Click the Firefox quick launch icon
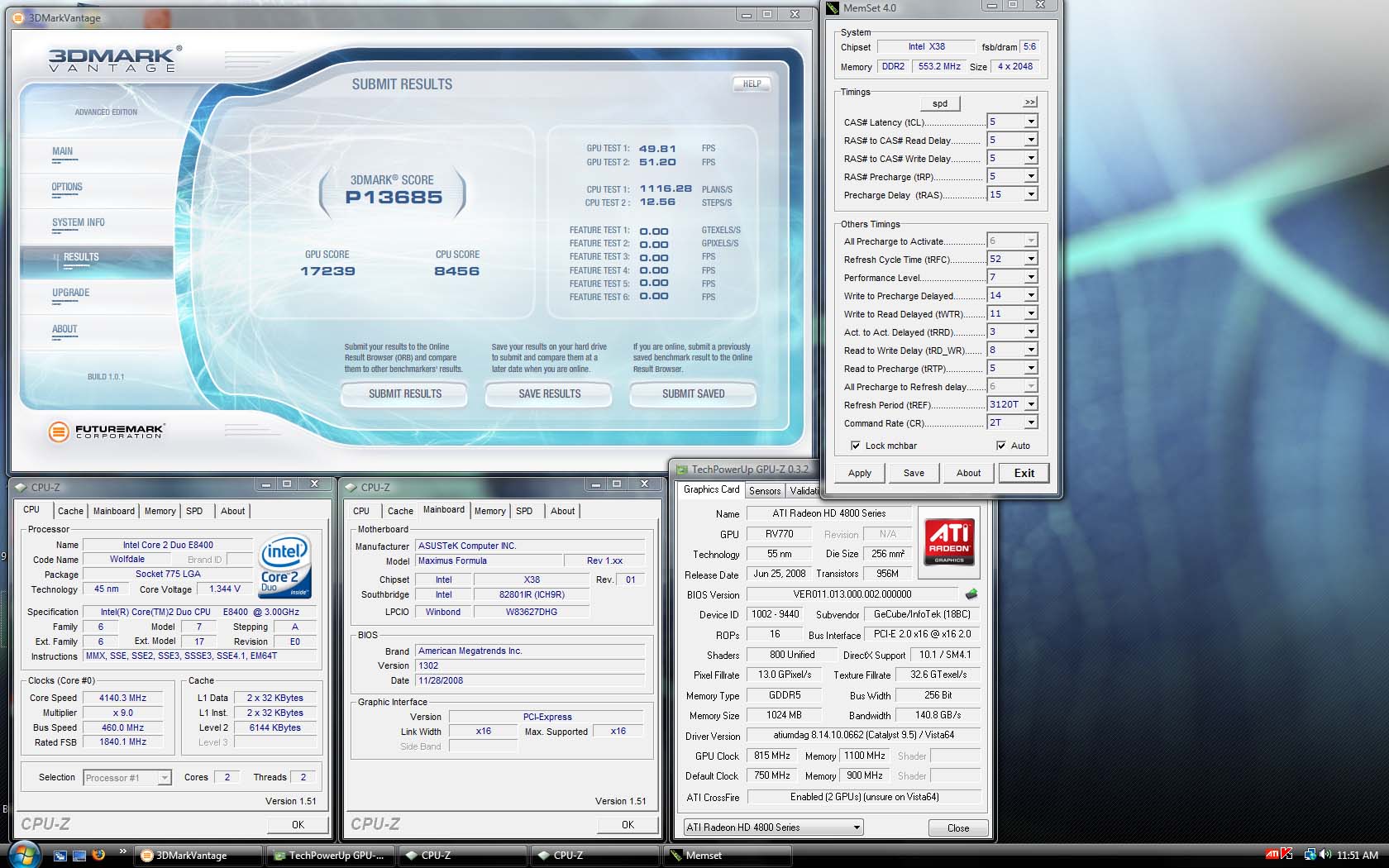 (98, 855)
